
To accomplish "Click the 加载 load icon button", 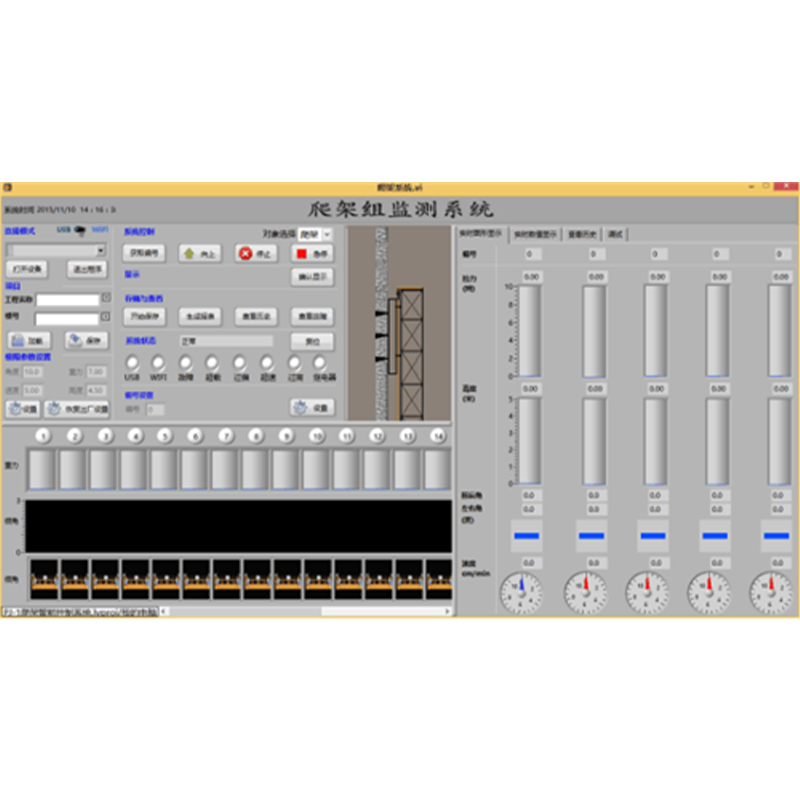I will (x=30, y=340).
